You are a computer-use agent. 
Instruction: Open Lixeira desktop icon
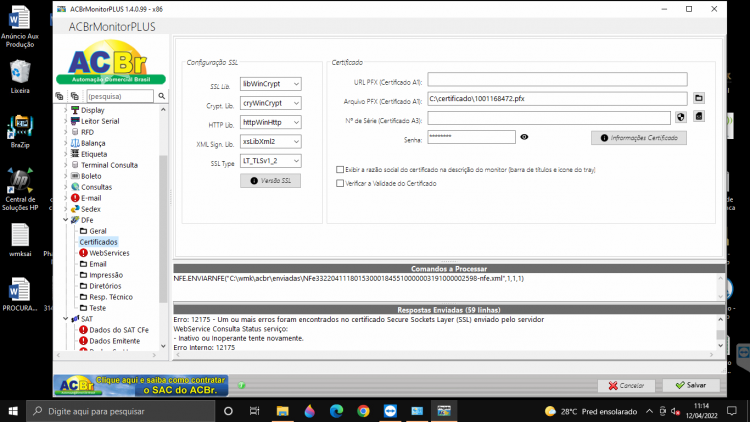pyautogui.click(x=20, y=77)
